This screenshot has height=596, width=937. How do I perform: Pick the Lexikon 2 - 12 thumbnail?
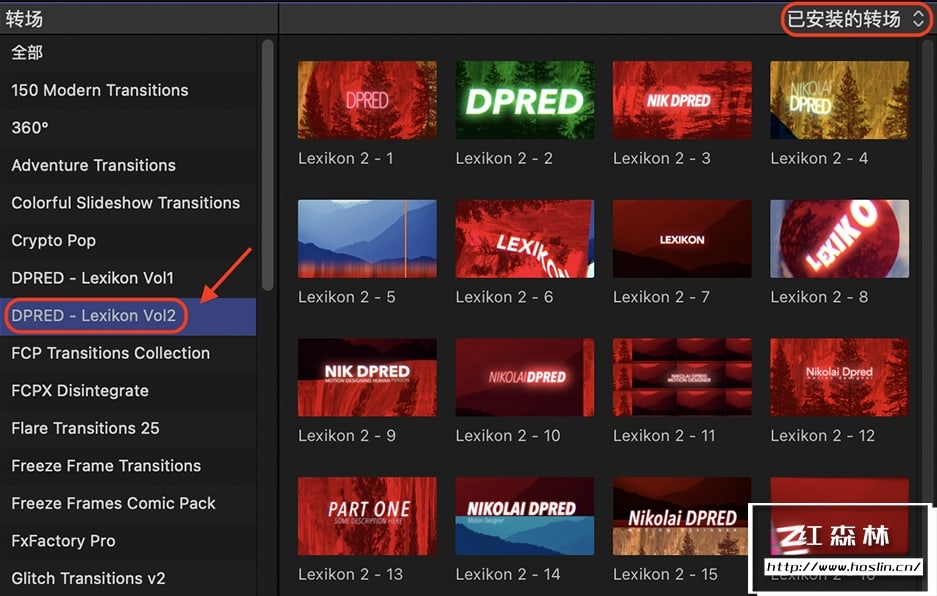click(x=840, y=377)
